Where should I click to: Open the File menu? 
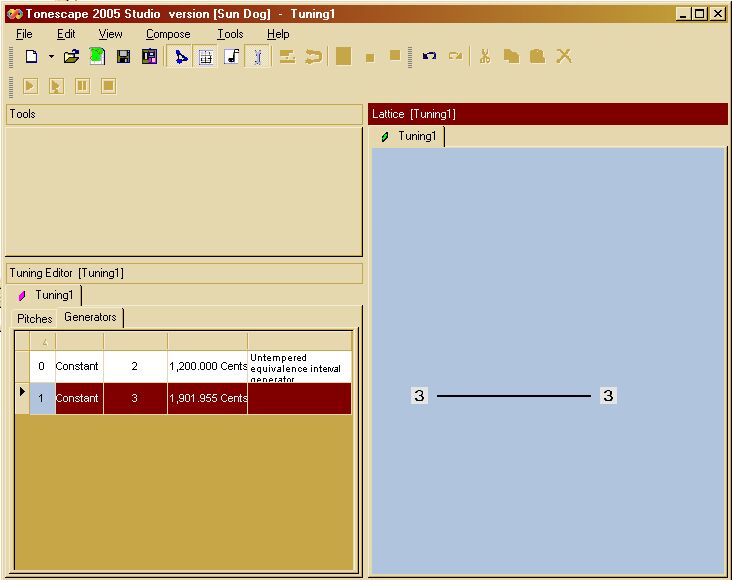pyautogui.click(x=24, y=34)
